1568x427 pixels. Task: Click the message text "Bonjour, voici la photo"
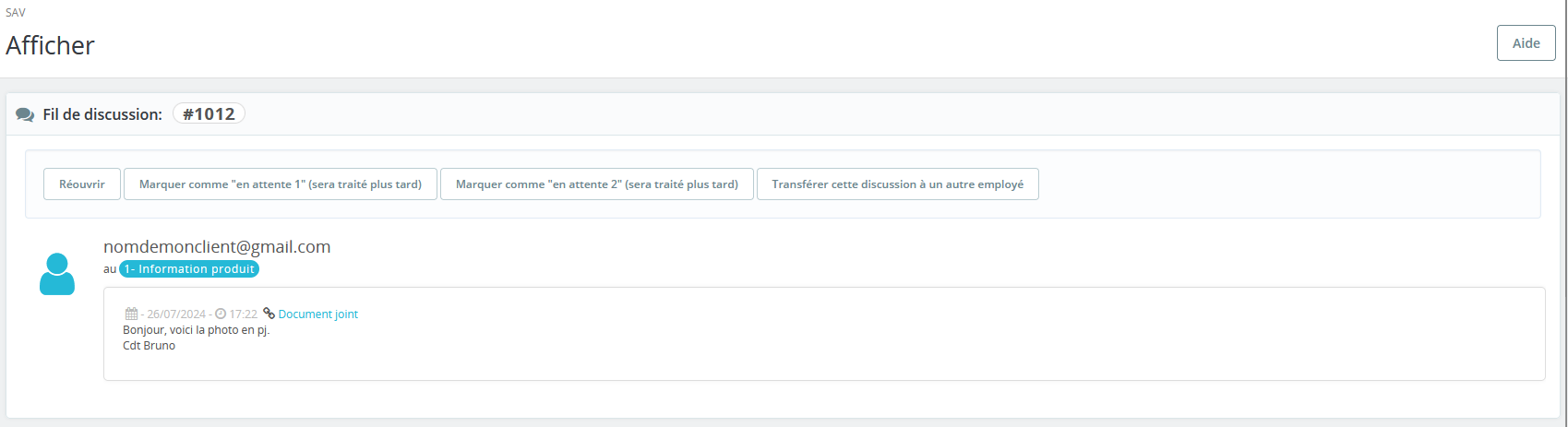pyautogui.click(x=181, y=330)
